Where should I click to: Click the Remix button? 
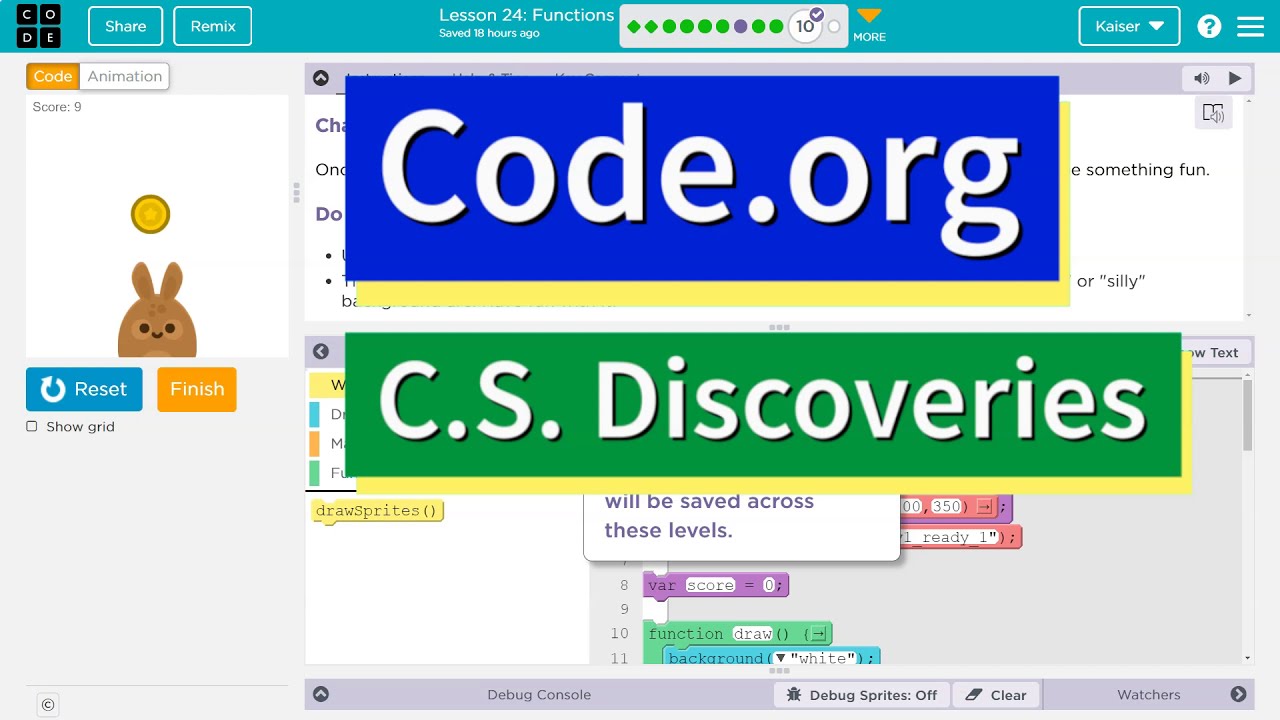tap(213, 26)
